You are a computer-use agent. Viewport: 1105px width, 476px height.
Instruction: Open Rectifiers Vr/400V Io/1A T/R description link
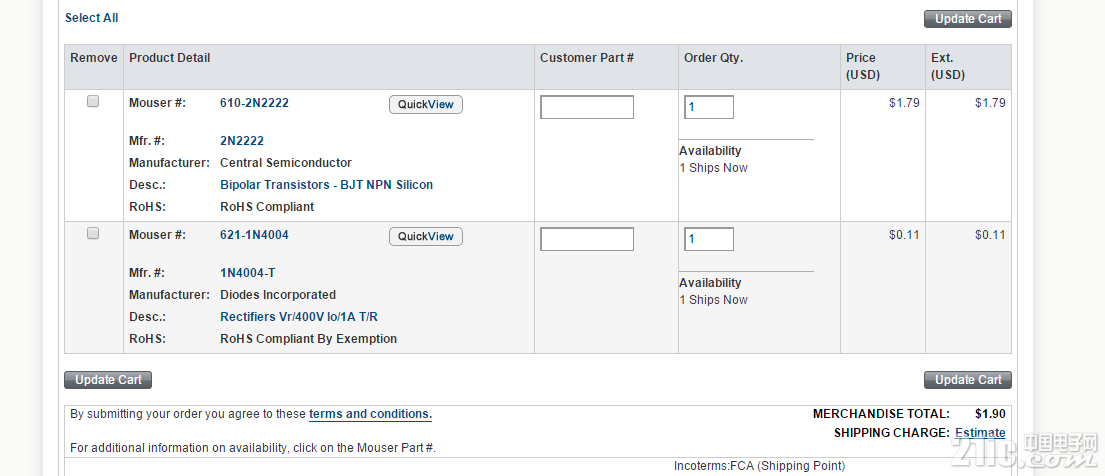point(298,317)
